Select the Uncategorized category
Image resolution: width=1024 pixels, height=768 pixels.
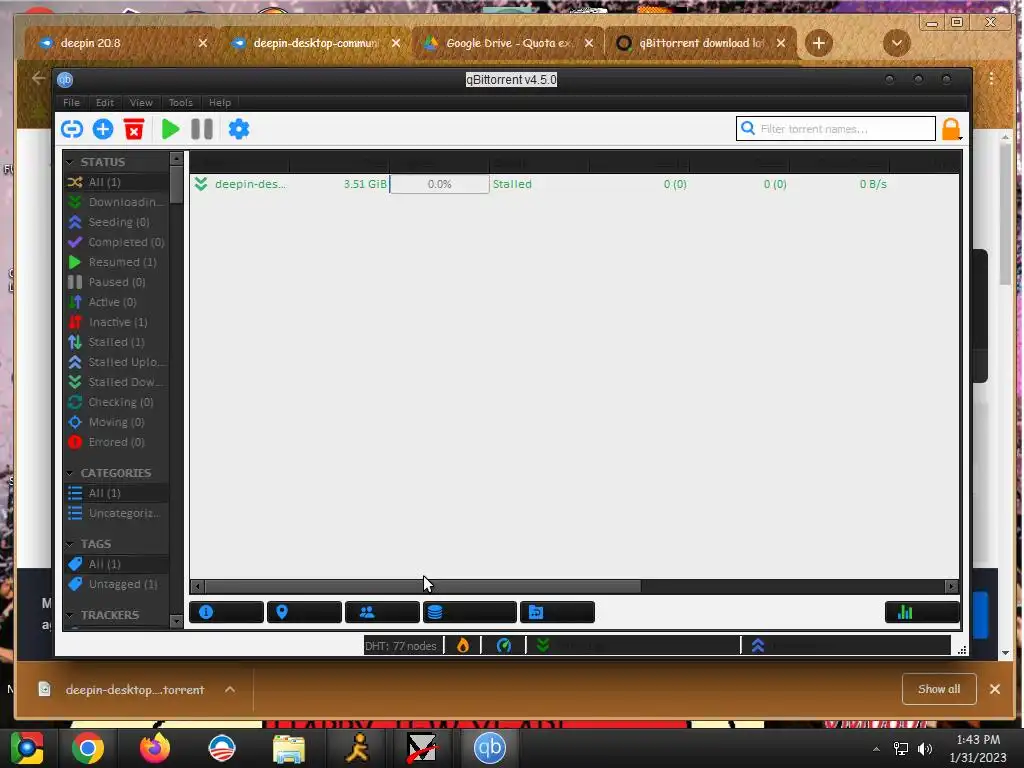click(116, 513)
